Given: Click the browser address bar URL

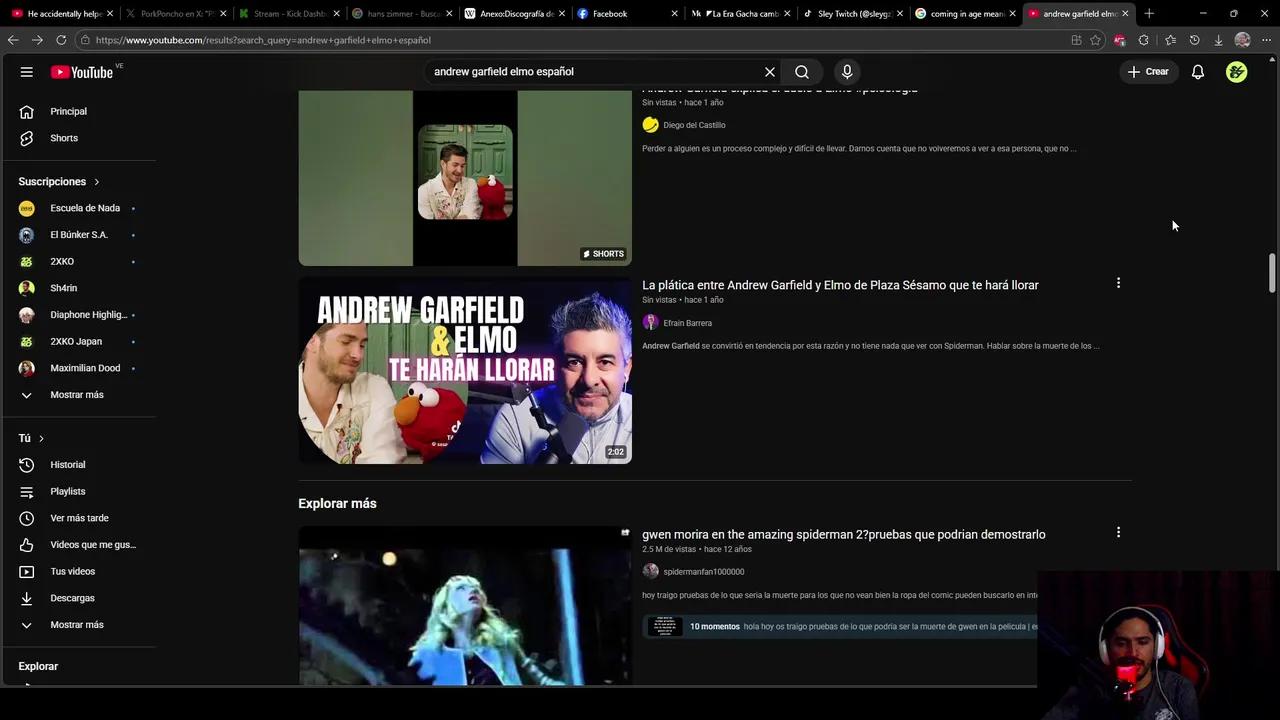Looking at the screenshot, I should [x=263, y=40].
